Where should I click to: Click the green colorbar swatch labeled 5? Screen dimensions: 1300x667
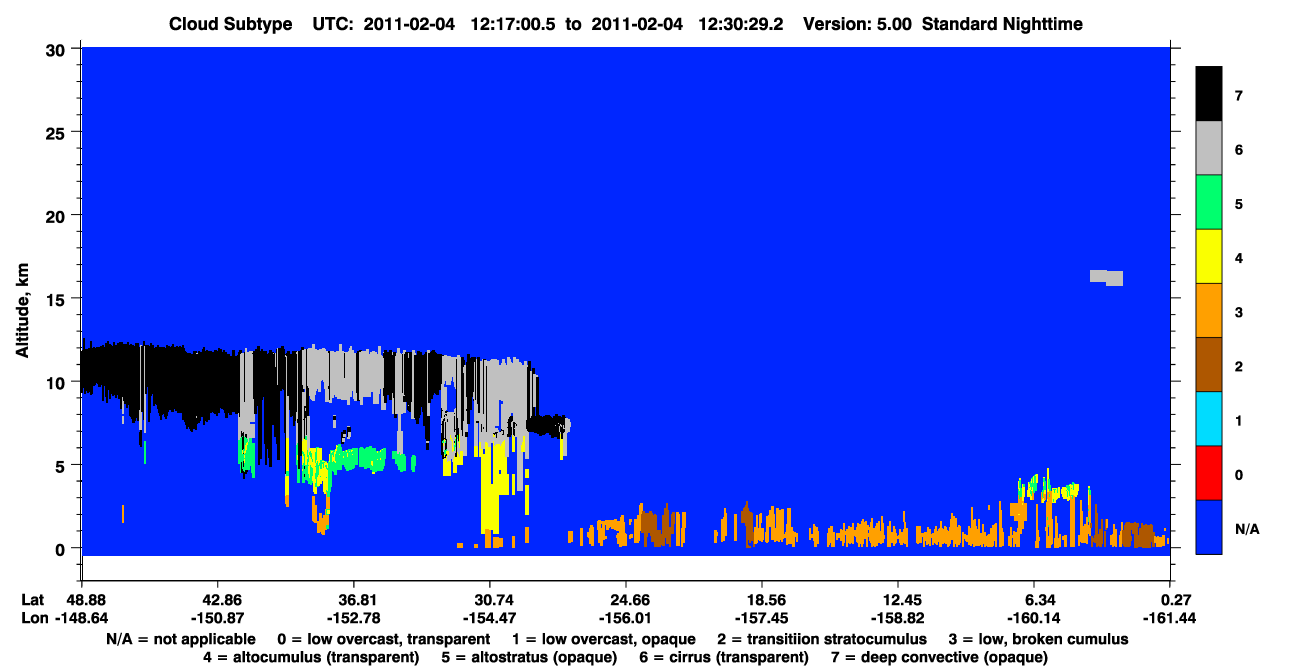click(x=1209, y=203)
